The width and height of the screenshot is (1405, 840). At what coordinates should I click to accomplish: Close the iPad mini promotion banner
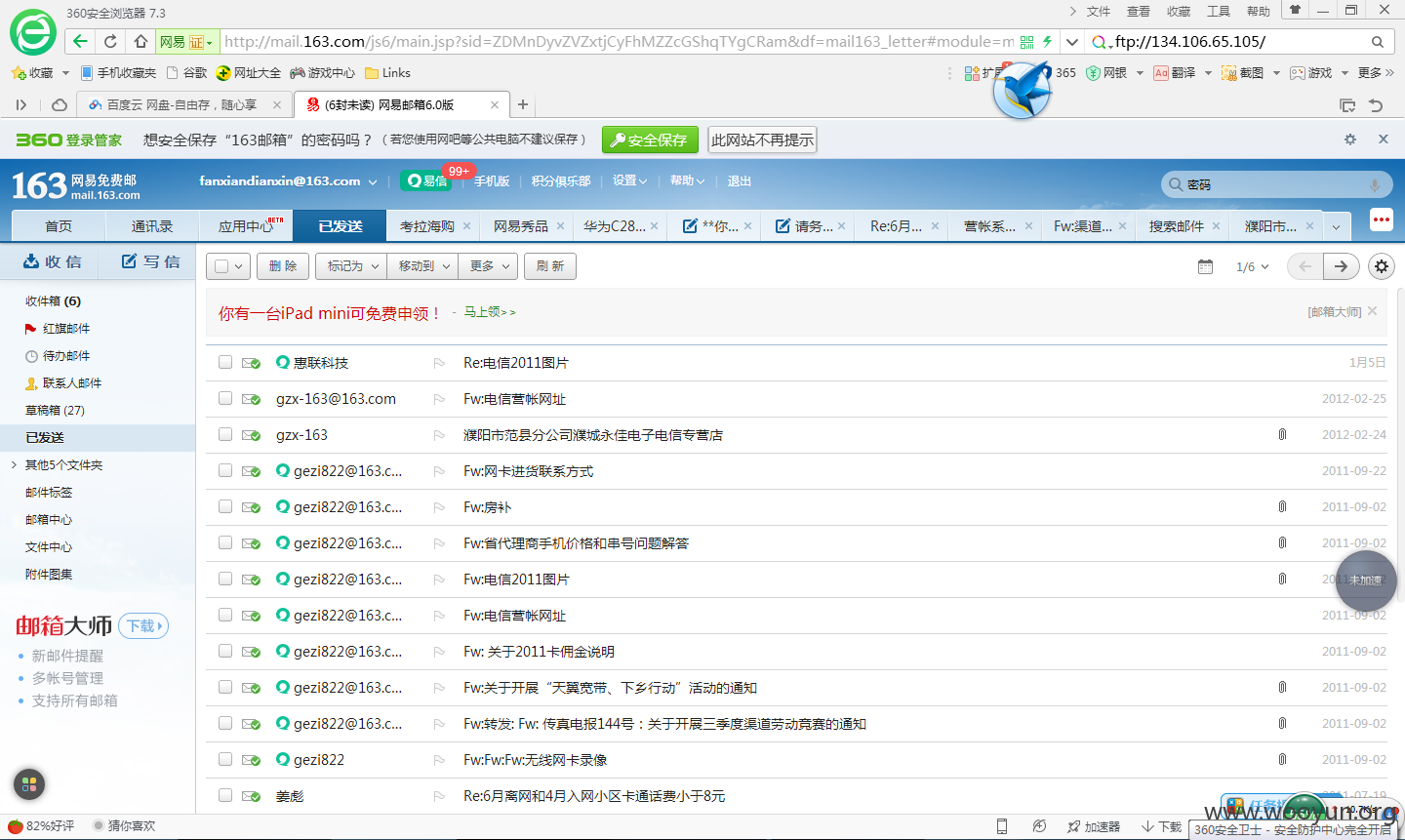(x=1372, y=311)
